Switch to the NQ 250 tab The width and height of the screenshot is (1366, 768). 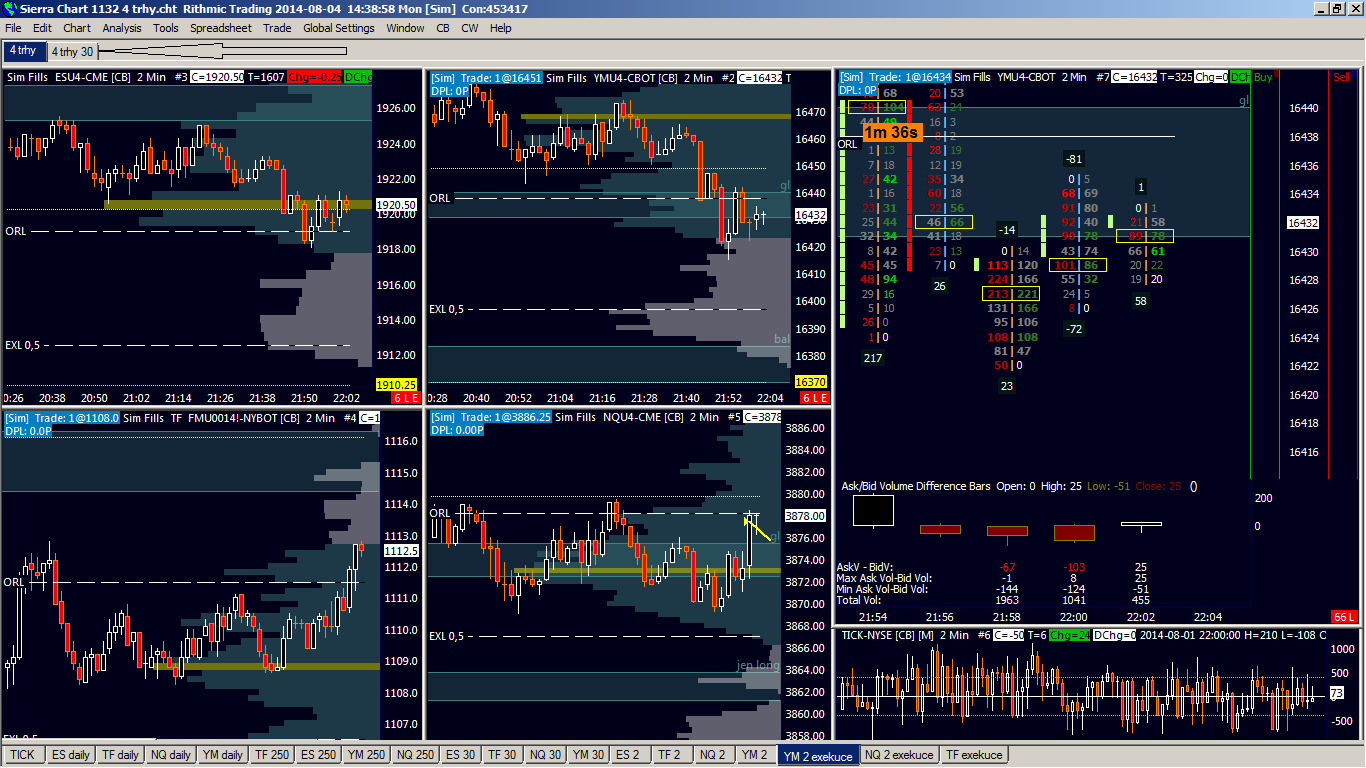[x=415, y=755]
